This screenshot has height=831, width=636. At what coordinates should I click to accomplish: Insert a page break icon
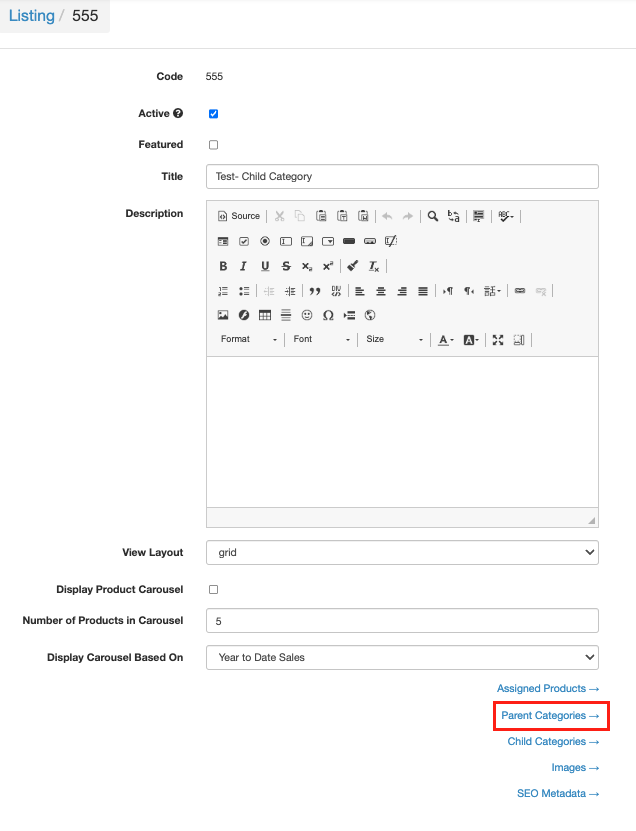click(349, 315)
